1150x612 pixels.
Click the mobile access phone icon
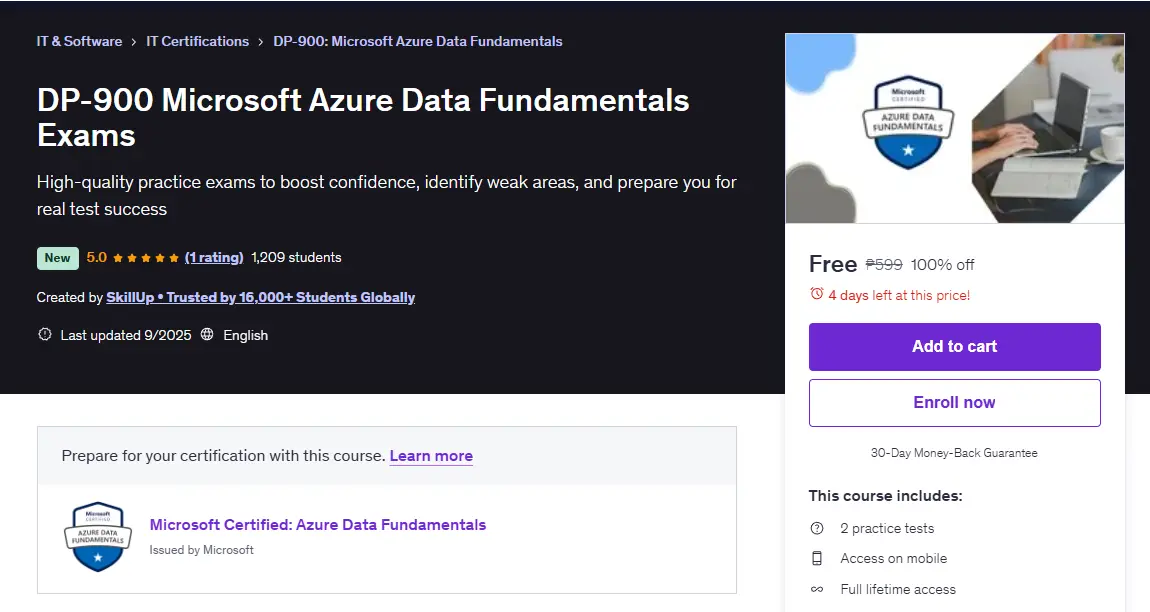816,558
